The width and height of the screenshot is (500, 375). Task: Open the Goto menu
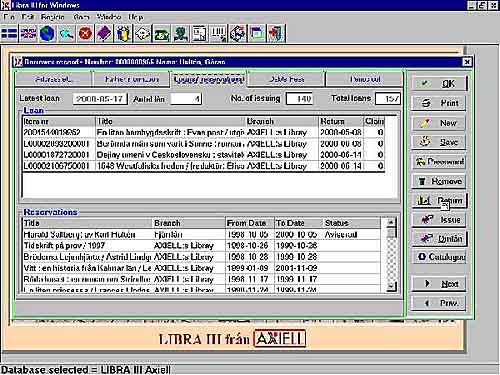click(81, 17)
